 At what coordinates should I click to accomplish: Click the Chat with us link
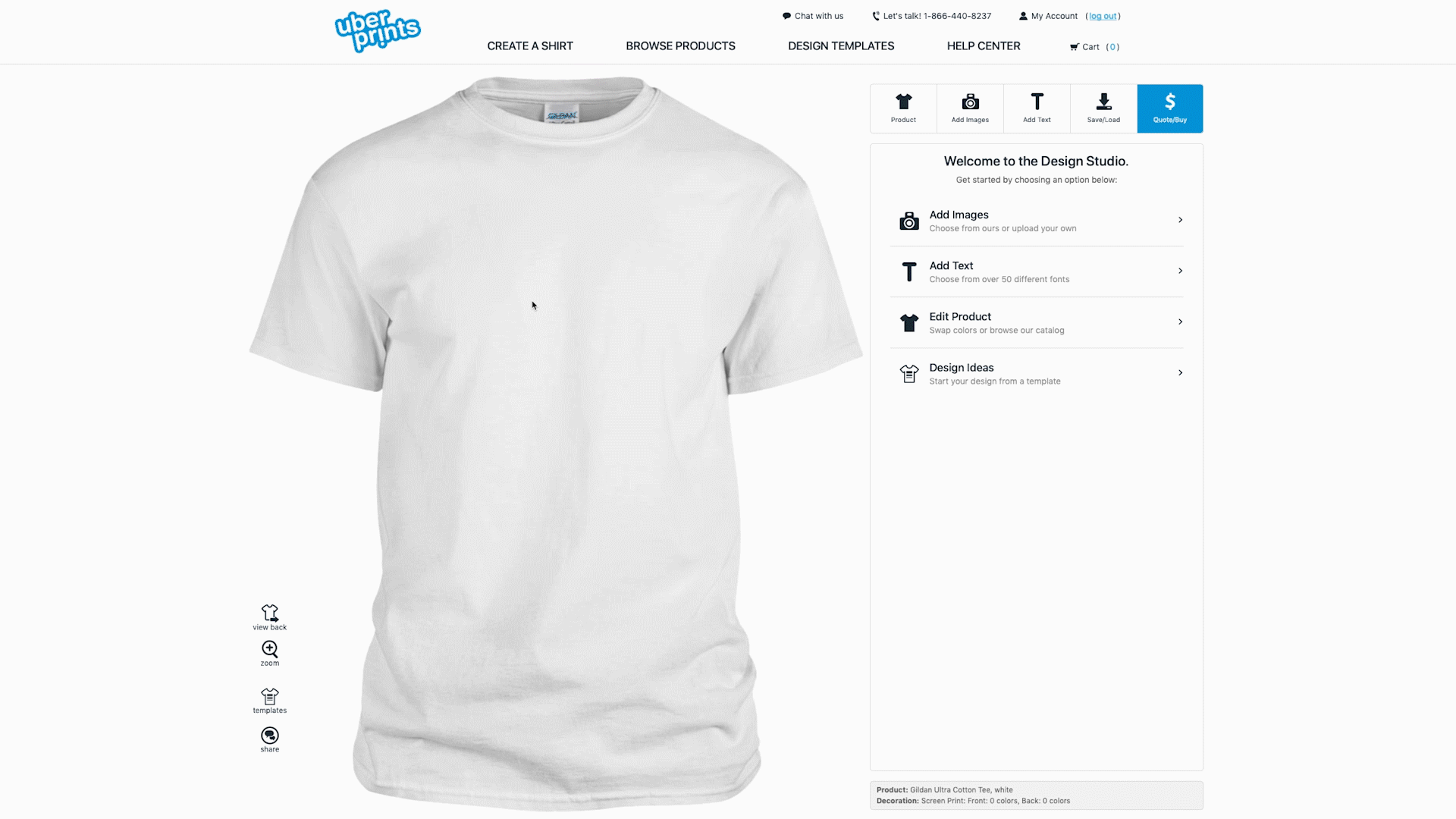point(813,15)
